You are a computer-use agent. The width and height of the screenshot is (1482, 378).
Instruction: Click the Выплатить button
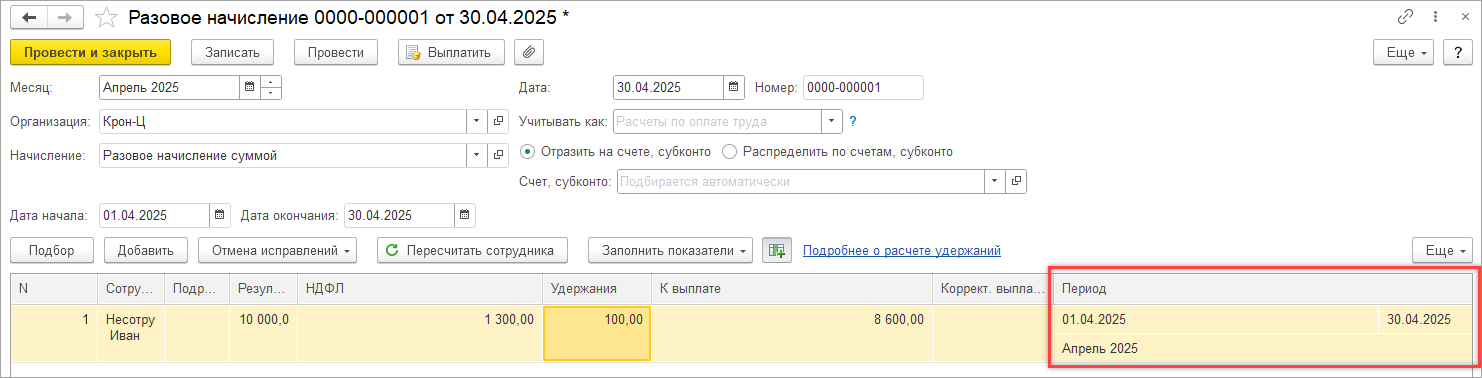[x=450, y=52]
